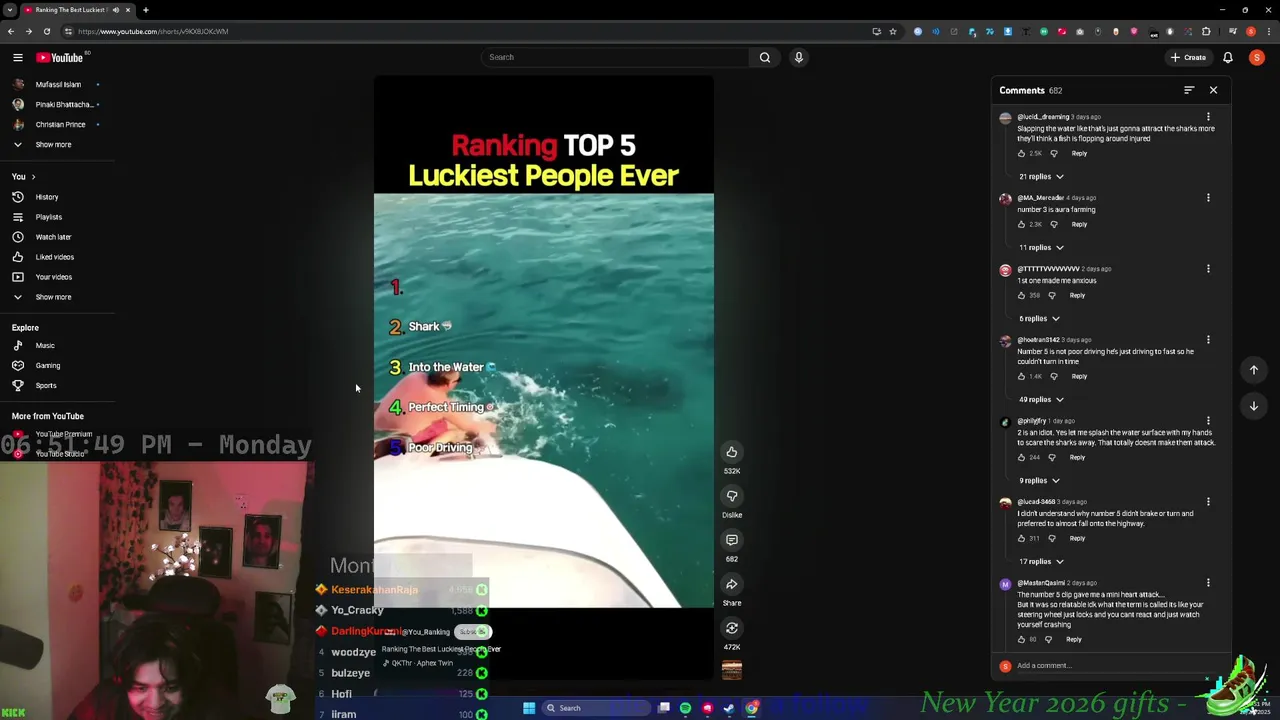Mute the YouTube tab via its audio icon
Image resolution: width=1280 pixels, height=720 pixels.
(x=116, y=10)
